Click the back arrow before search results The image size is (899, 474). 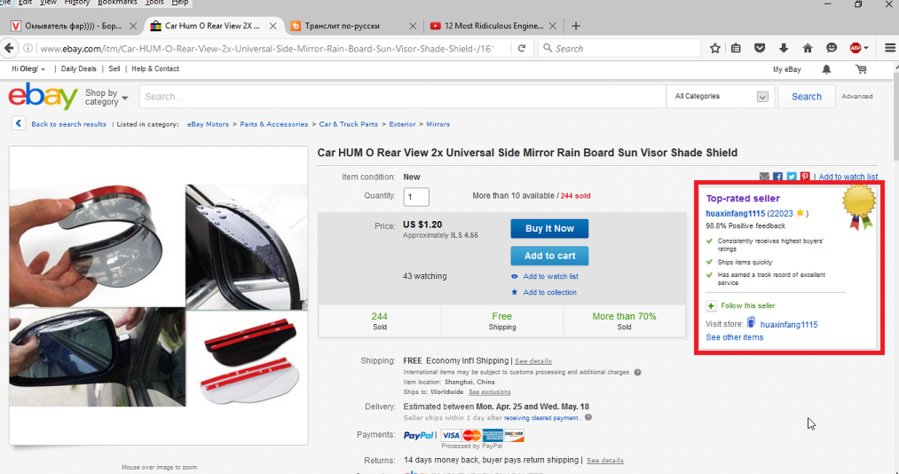(18, 123)
